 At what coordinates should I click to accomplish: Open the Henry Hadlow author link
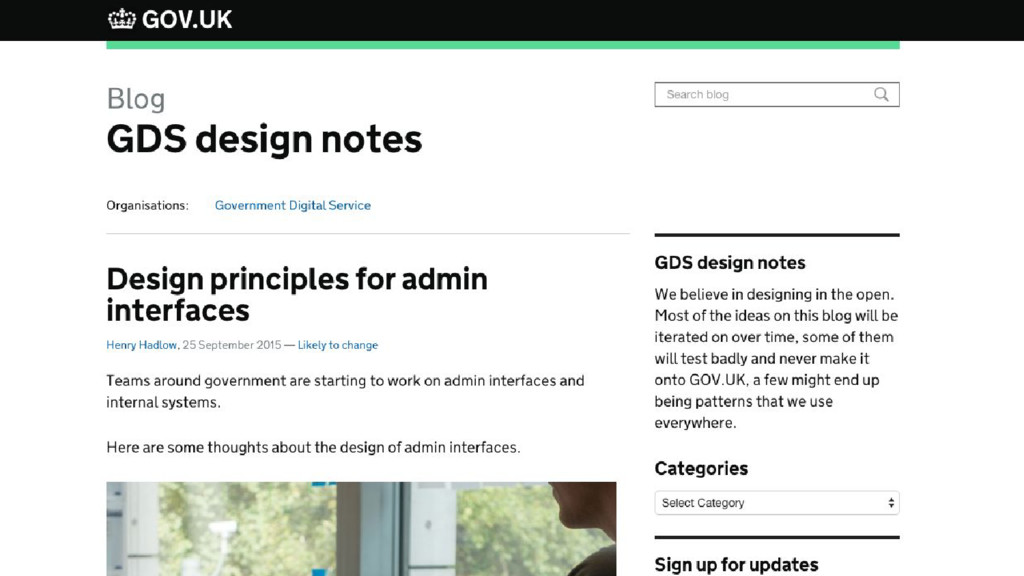pyautogui.click(x=142, y=345)
